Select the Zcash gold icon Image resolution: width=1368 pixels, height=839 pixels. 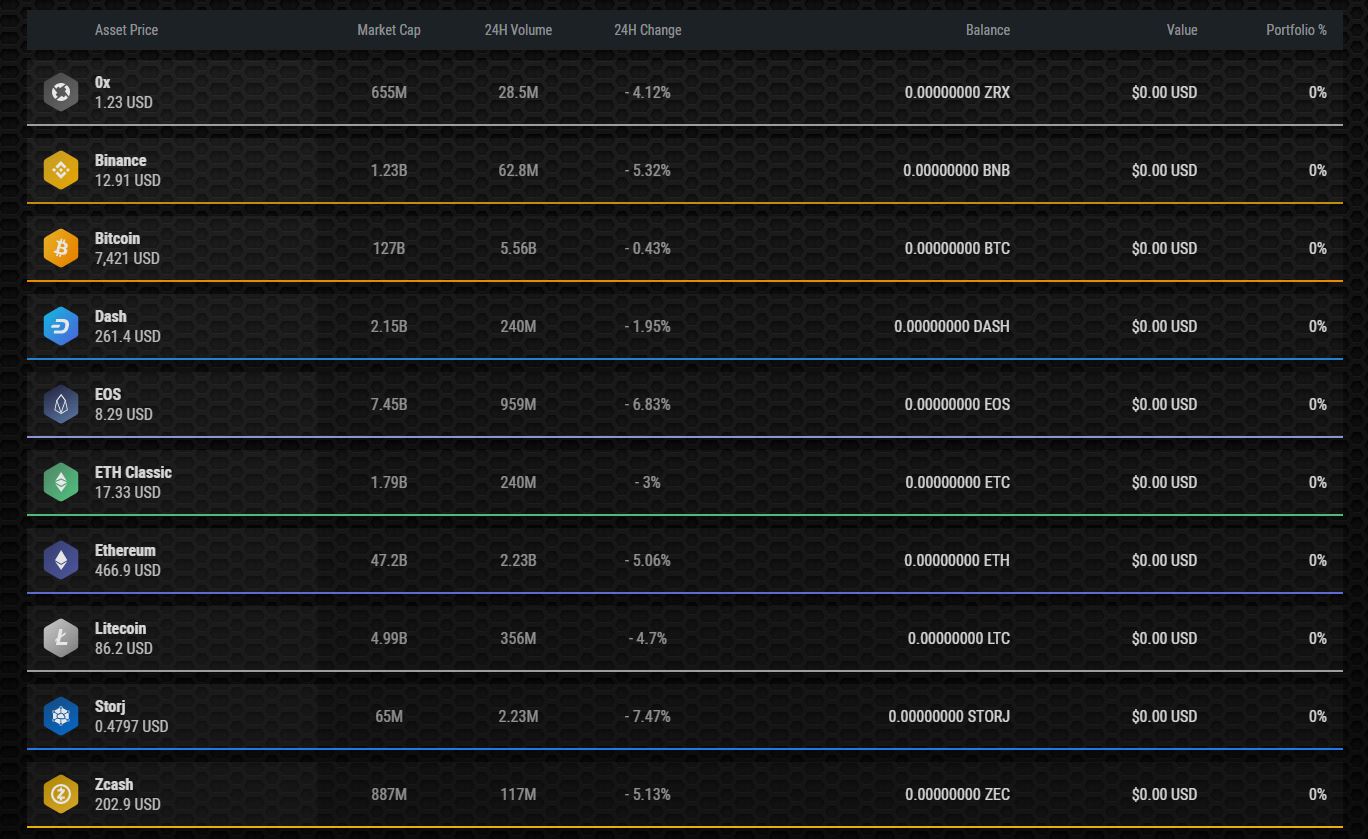[61, 794]
